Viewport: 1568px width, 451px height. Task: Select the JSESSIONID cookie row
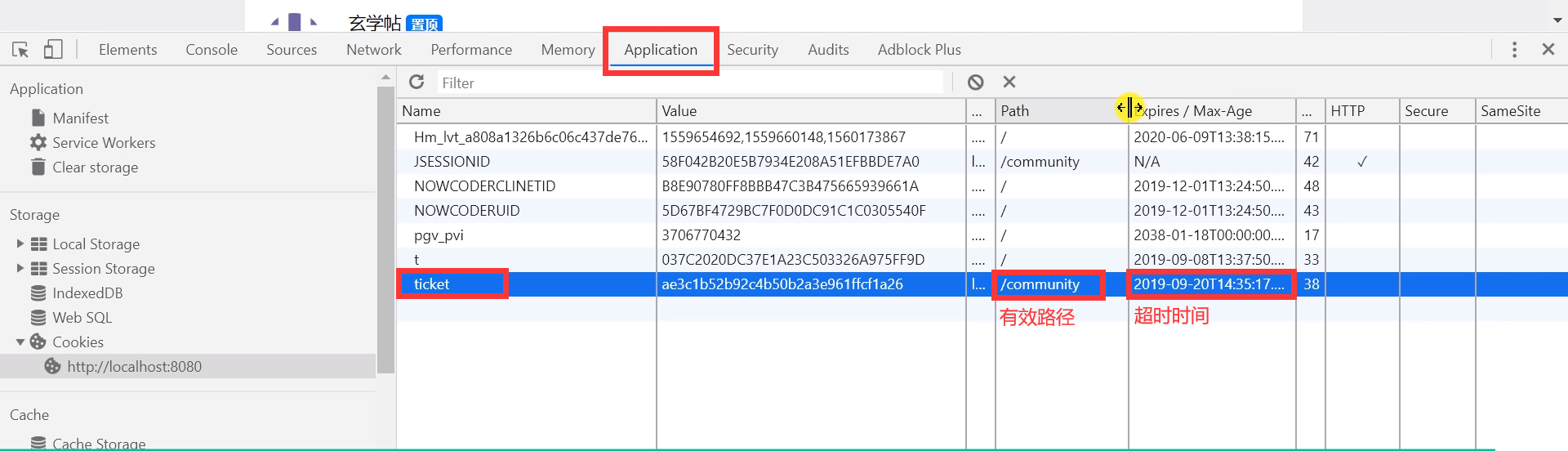pyautogui.click(x=982, y=161)
